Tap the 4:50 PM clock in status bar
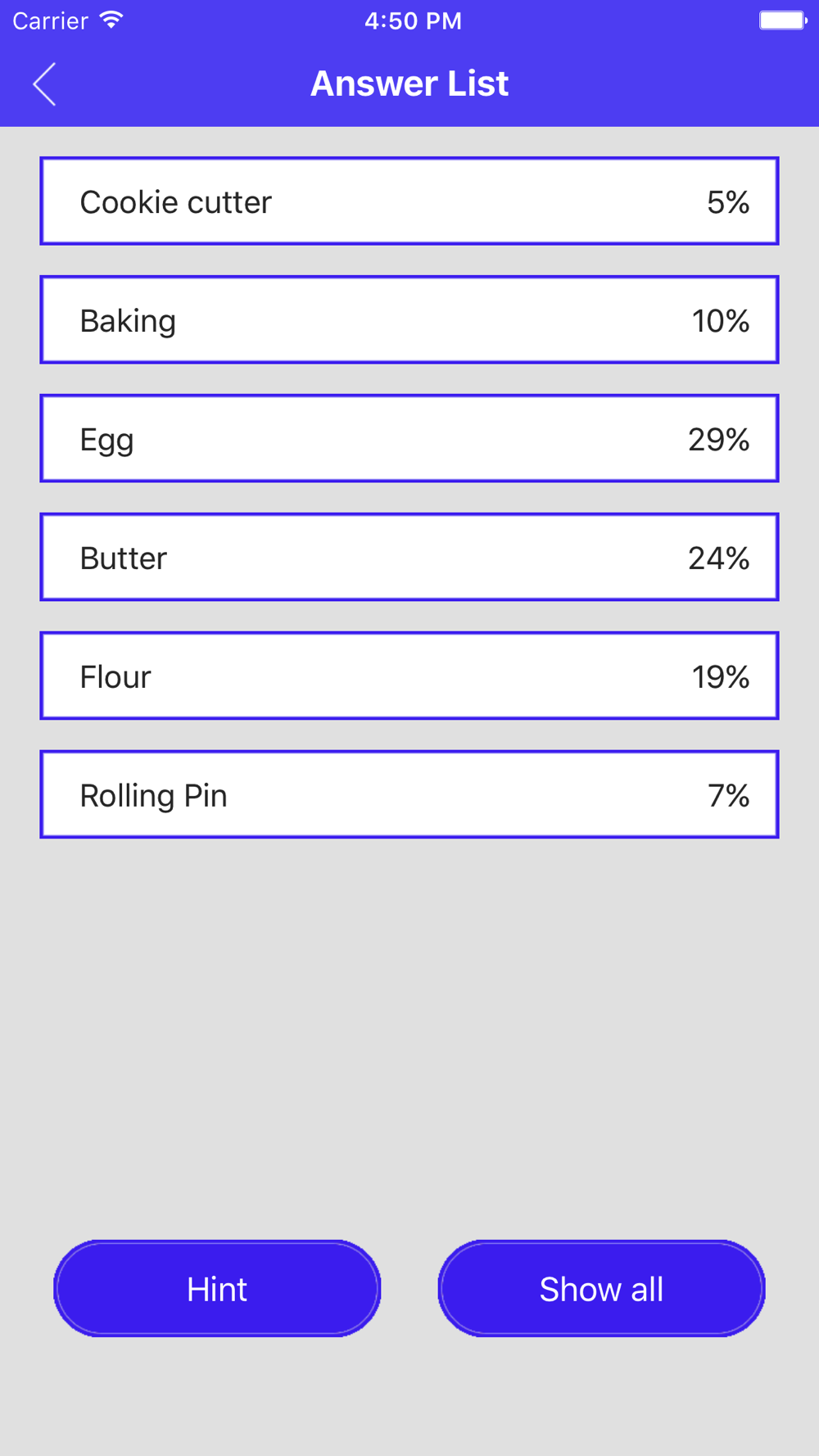Viewport: 819px width, 1456px height. (x=413, y=20)
